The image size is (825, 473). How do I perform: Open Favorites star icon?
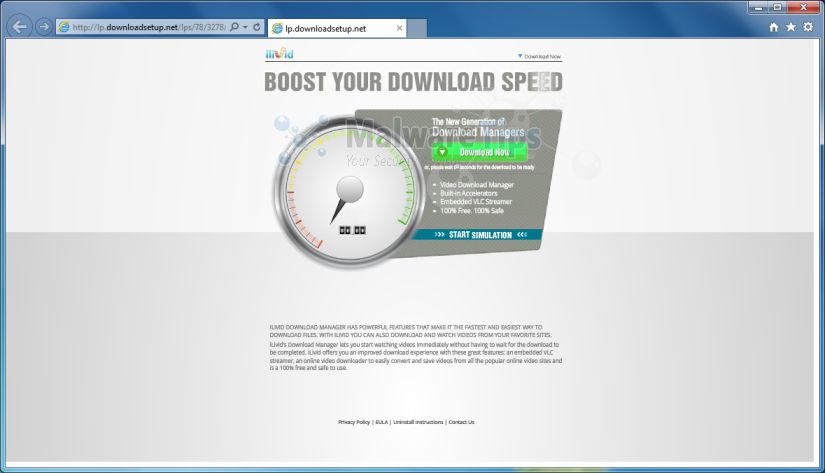point(791,27)
